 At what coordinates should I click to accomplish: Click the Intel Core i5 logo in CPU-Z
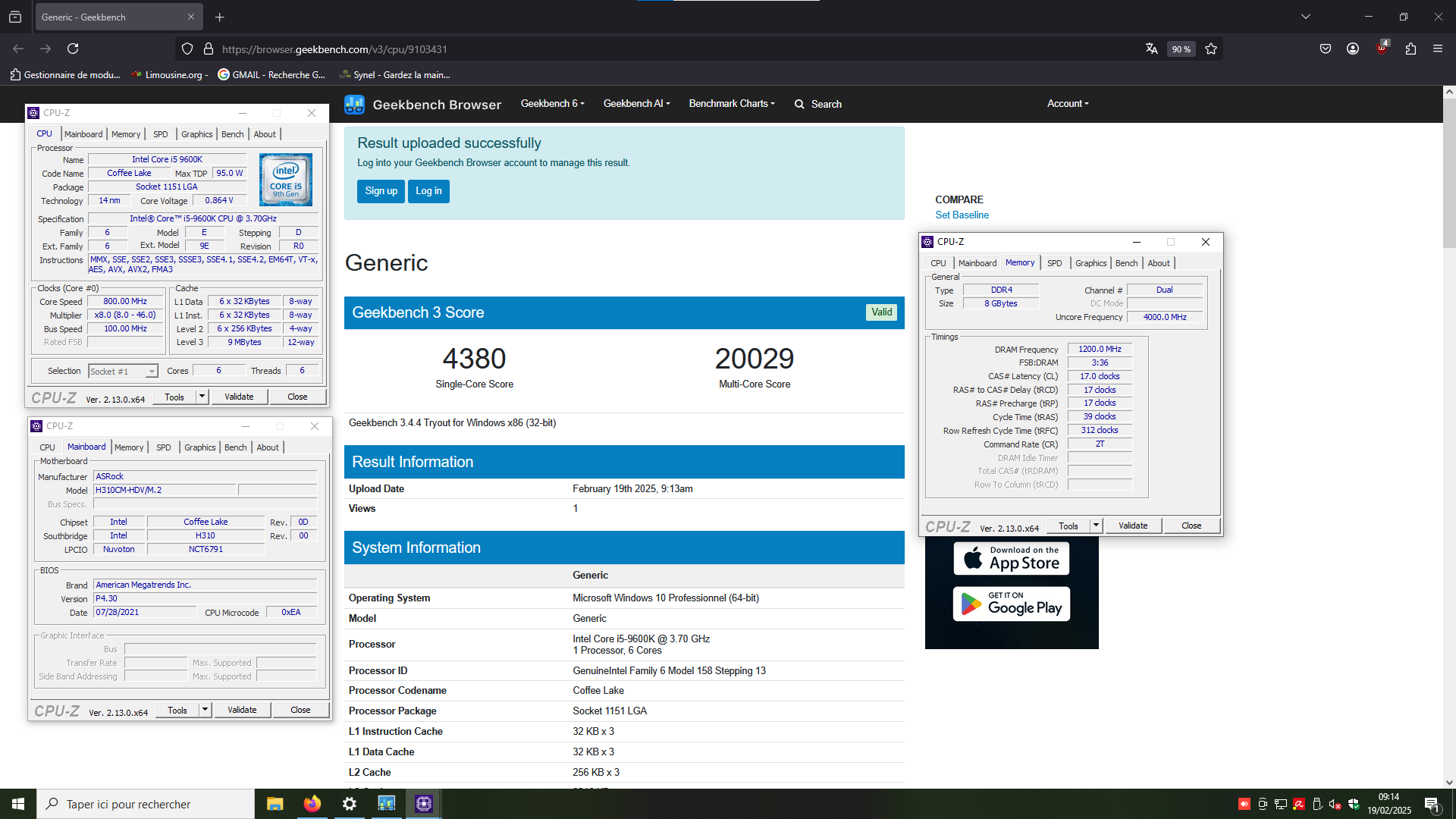click(286, 180)
